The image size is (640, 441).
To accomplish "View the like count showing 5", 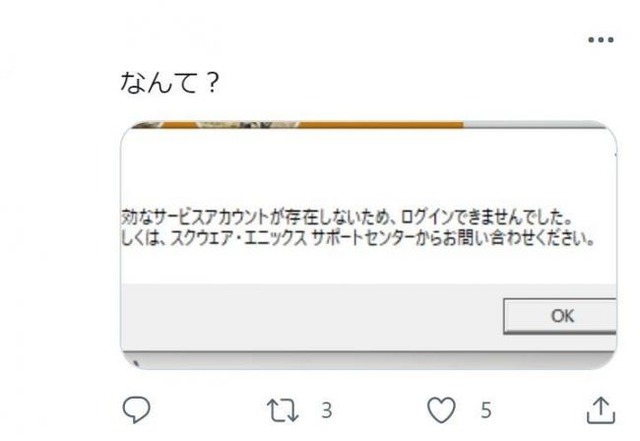I will 486,410.
